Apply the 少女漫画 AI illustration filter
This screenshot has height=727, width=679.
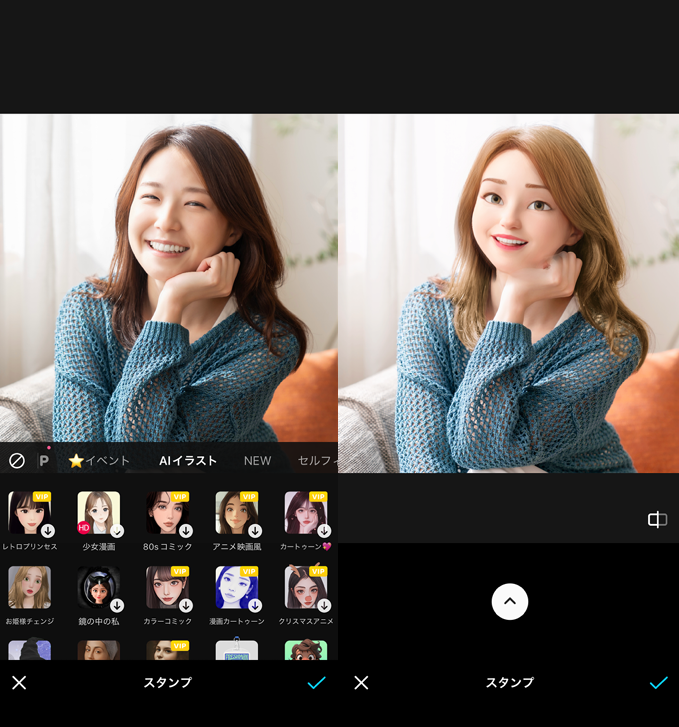pos(99,513)
